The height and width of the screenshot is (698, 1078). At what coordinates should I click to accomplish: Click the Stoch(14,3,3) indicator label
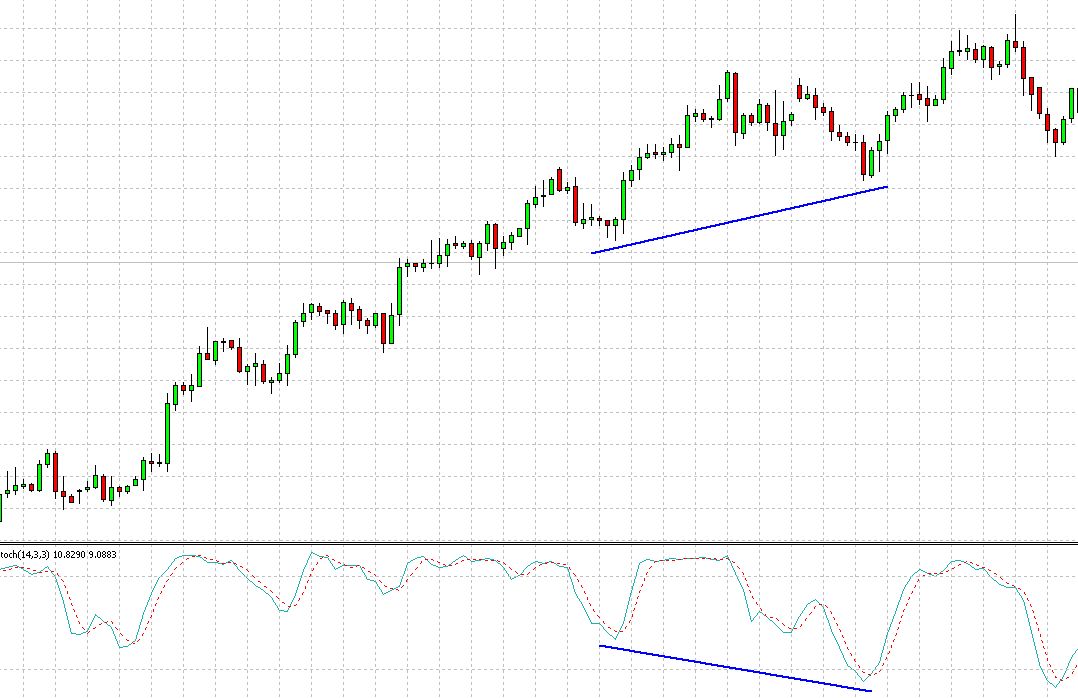point(24,554)
